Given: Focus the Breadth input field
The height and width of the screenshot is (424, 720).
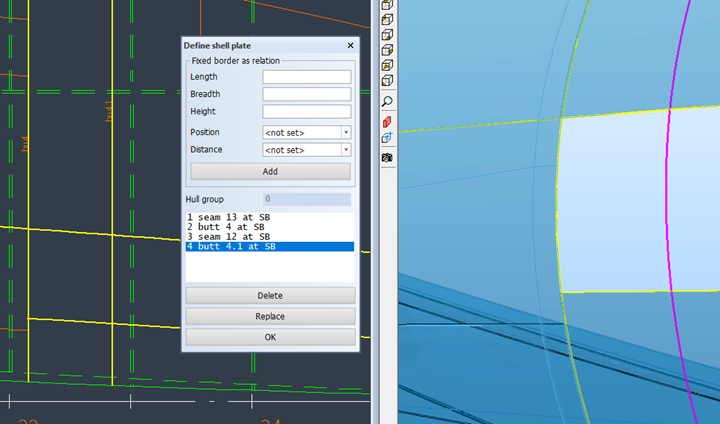Looking at the screenshot, I should 307,94.
